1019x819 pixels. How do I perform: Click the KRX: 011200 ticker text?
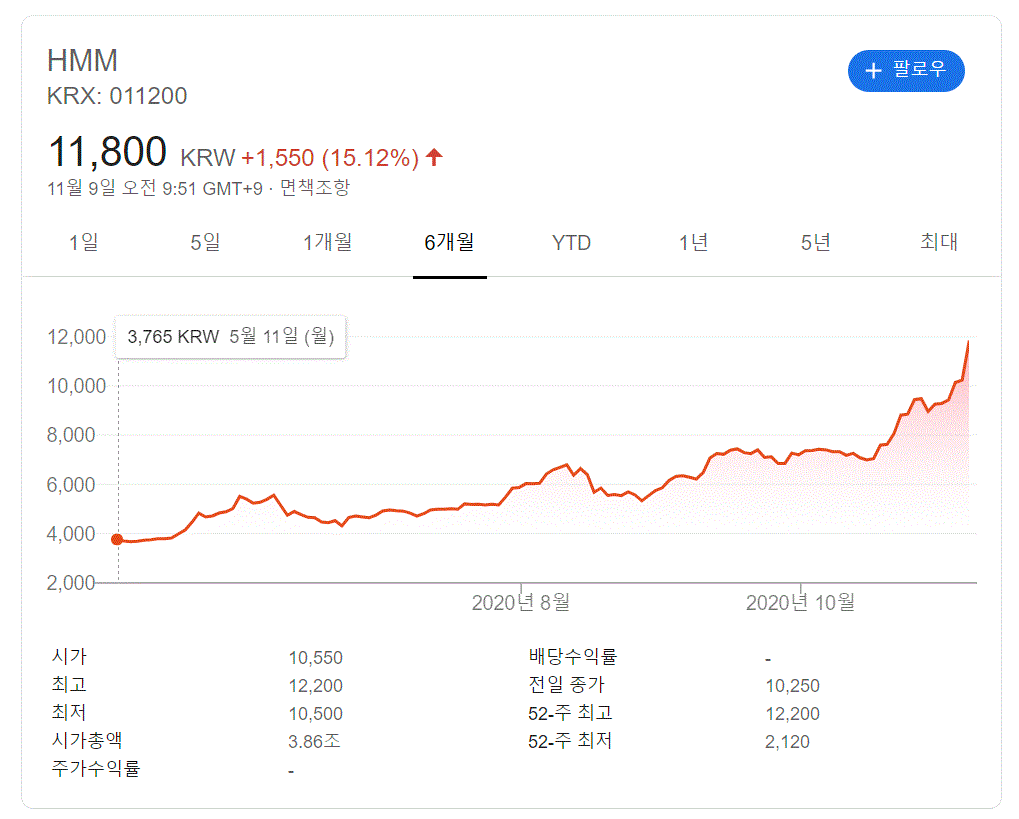pyautogui.click(x=117, y=96)
